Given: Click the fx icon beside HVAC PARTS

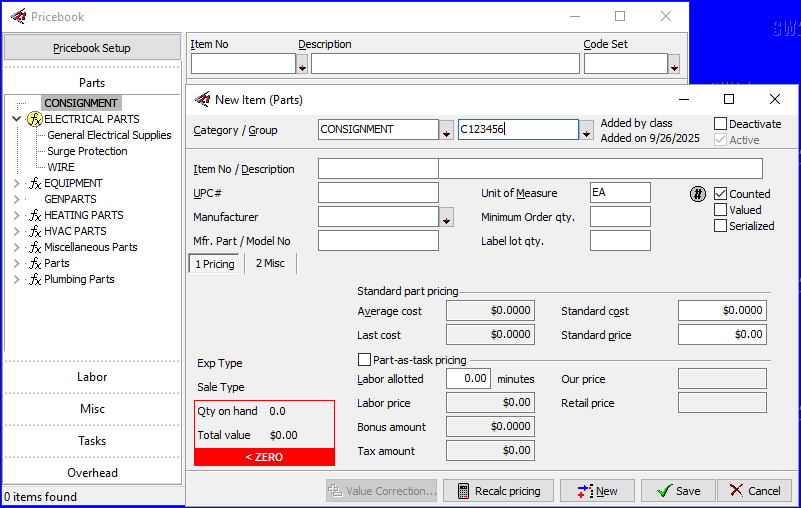Looking at the screenshot, I should pyautogui.click(x=35, y=231).
